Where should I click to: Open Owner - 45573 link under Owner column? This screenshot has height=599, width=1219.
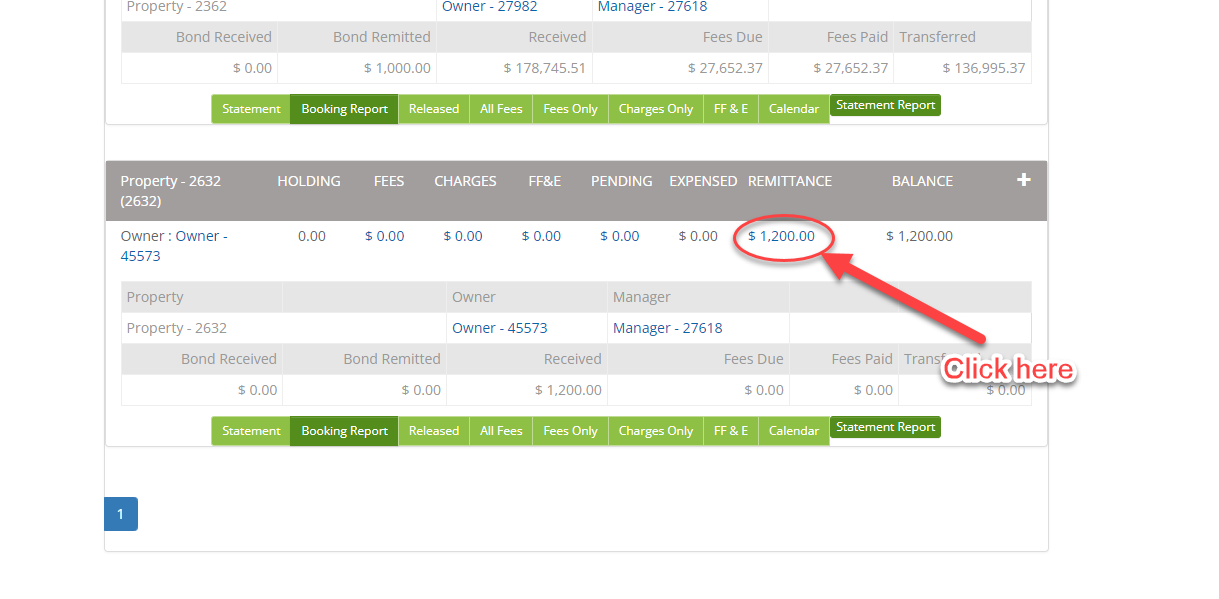[x=499, y=328]
